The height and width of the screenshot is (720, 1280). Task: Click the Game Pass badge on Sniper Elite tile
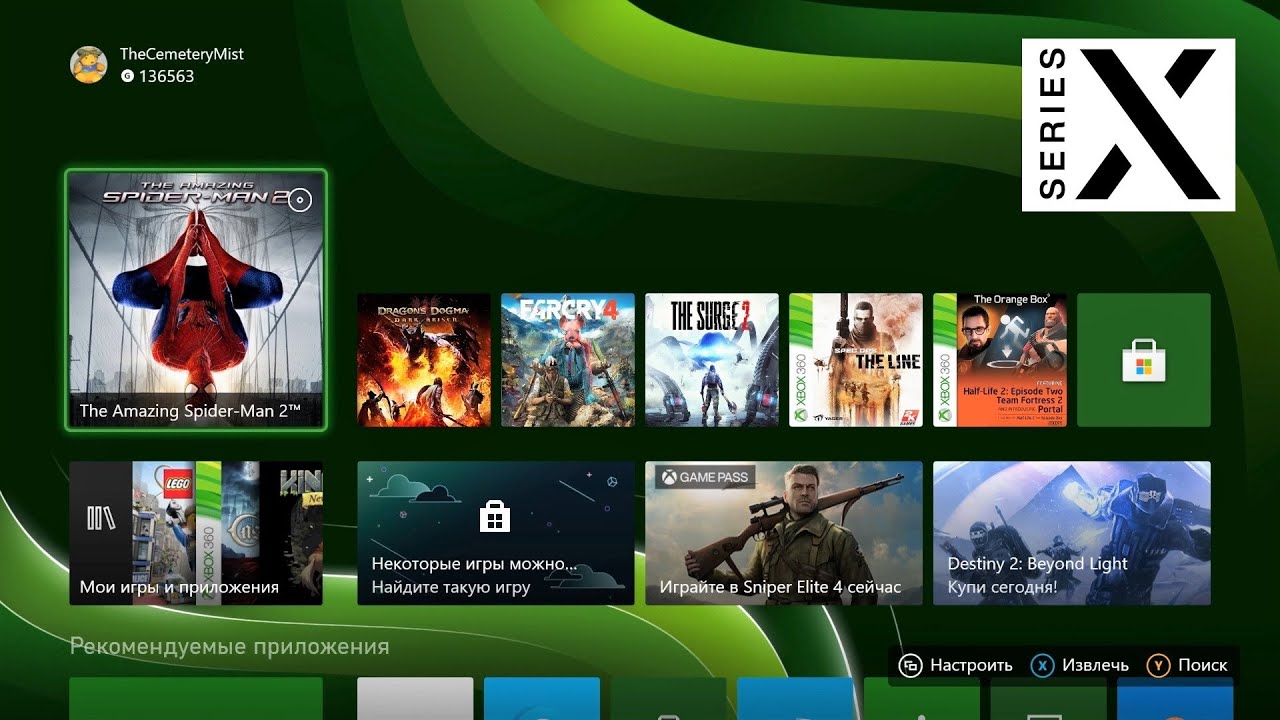(x=705, y=477)
